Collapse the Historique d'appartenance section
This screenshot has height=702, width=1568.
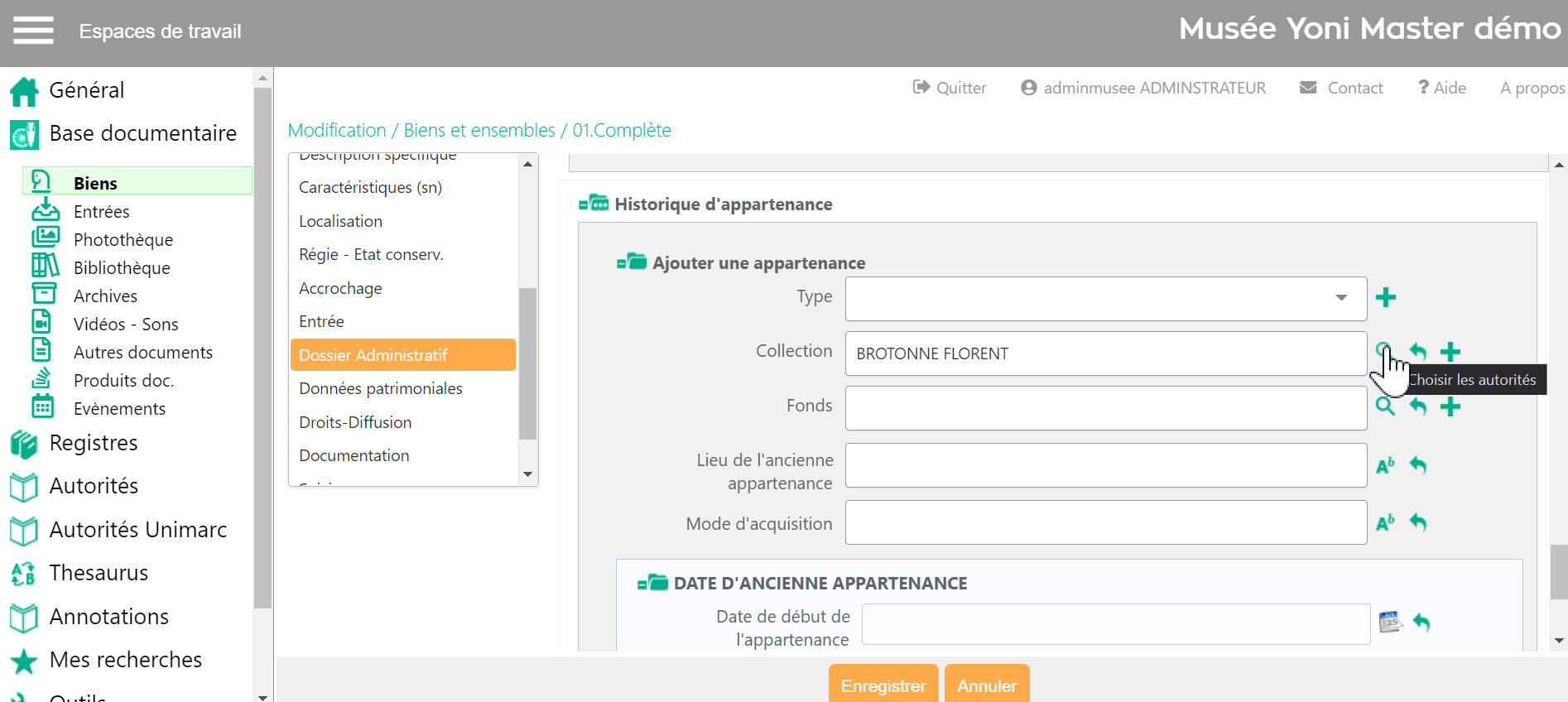click(x=594, y=204)
